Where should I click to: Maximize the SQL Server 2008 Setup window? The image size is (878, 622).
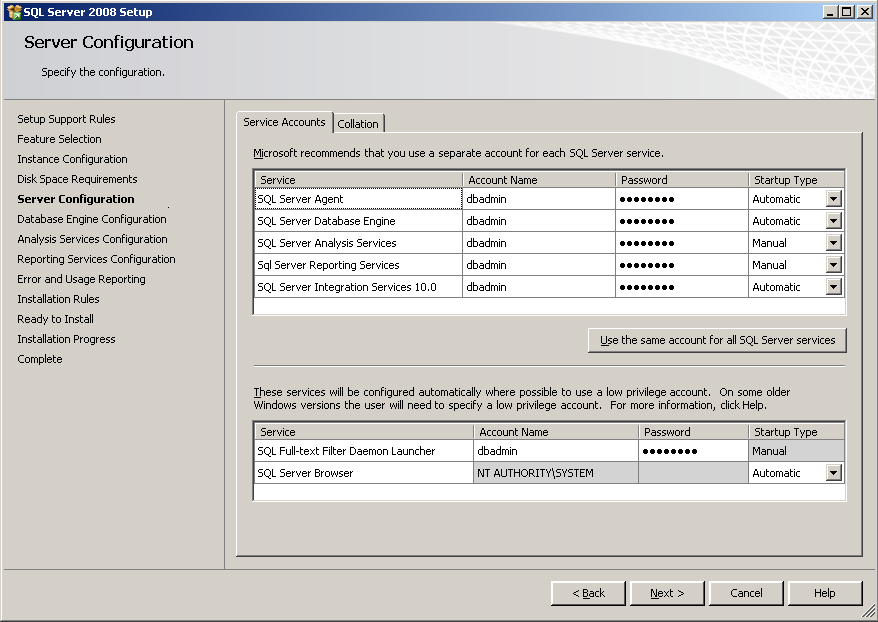pyautogui.click(x=847, y=12)
